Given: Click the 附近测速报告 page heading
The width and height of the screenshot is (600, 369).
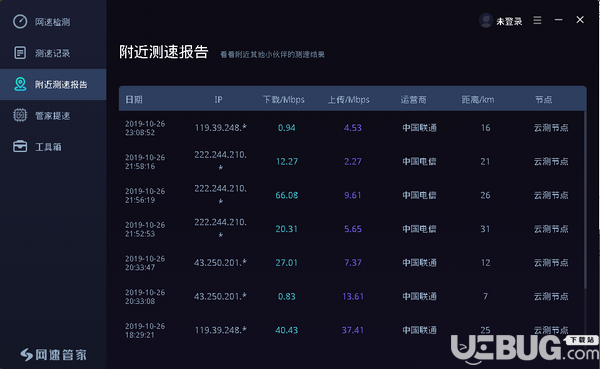Looking at the screenshot, I should point(164,52).
